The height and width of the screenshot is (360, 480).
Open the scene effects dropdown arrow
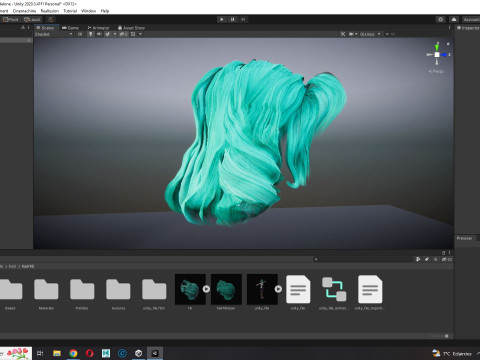(115, 34)
